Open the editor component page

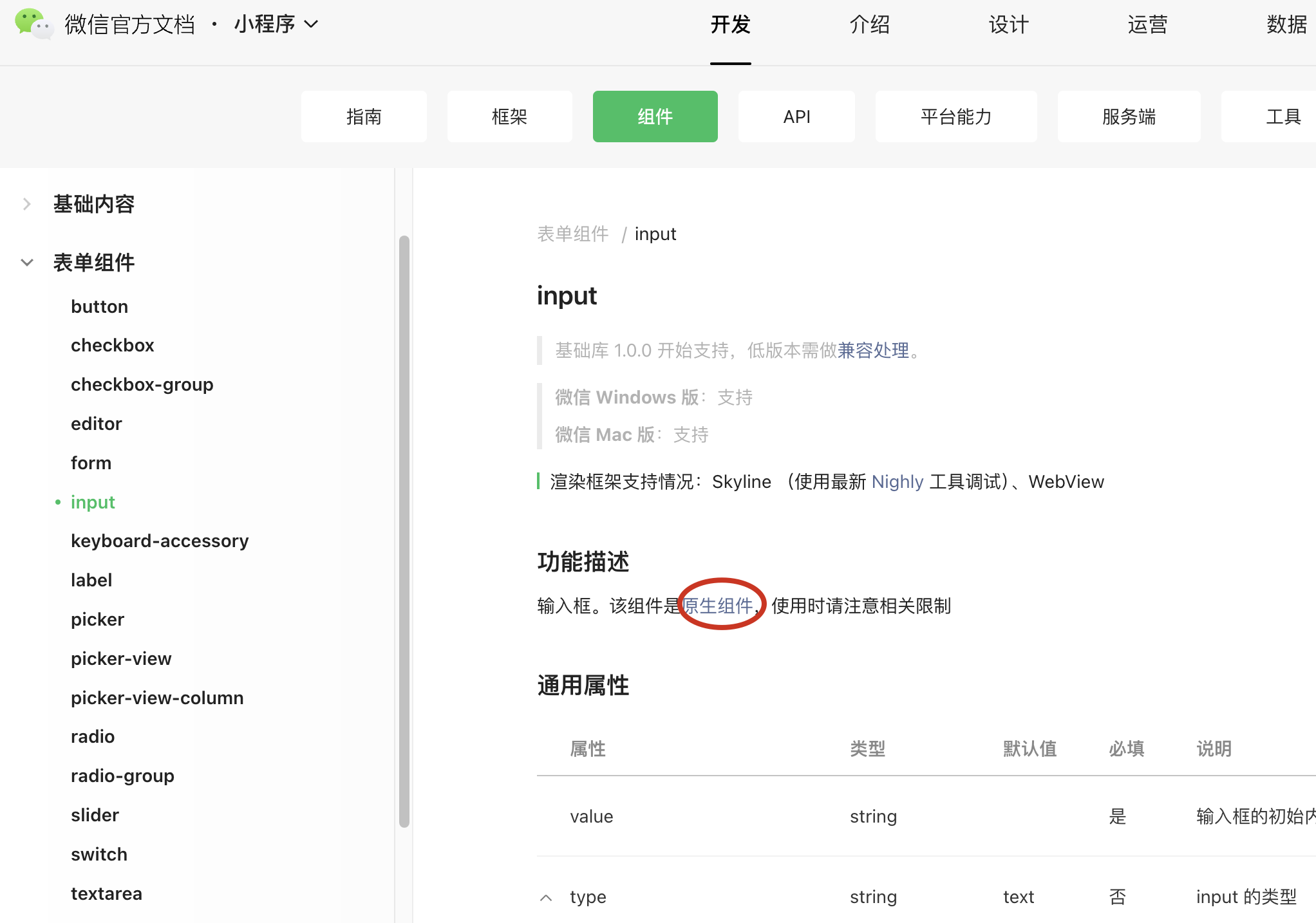(97, 424)
